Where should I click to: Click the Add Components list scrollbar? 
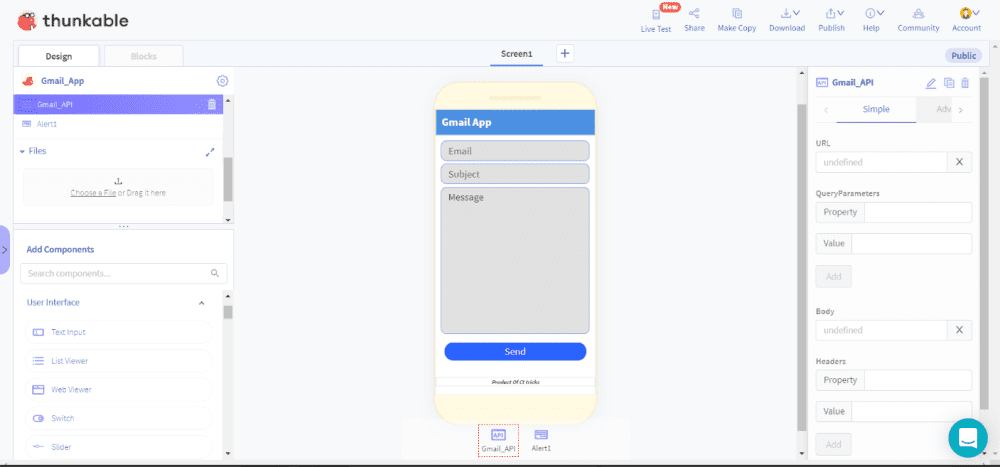[228, 312]
